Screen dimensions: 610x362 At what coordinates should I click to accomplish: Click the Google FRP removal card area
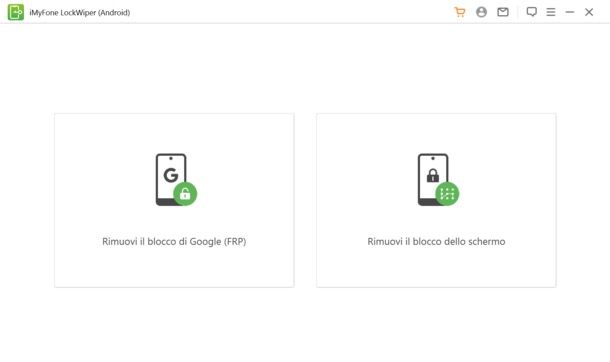pos(174,200)
